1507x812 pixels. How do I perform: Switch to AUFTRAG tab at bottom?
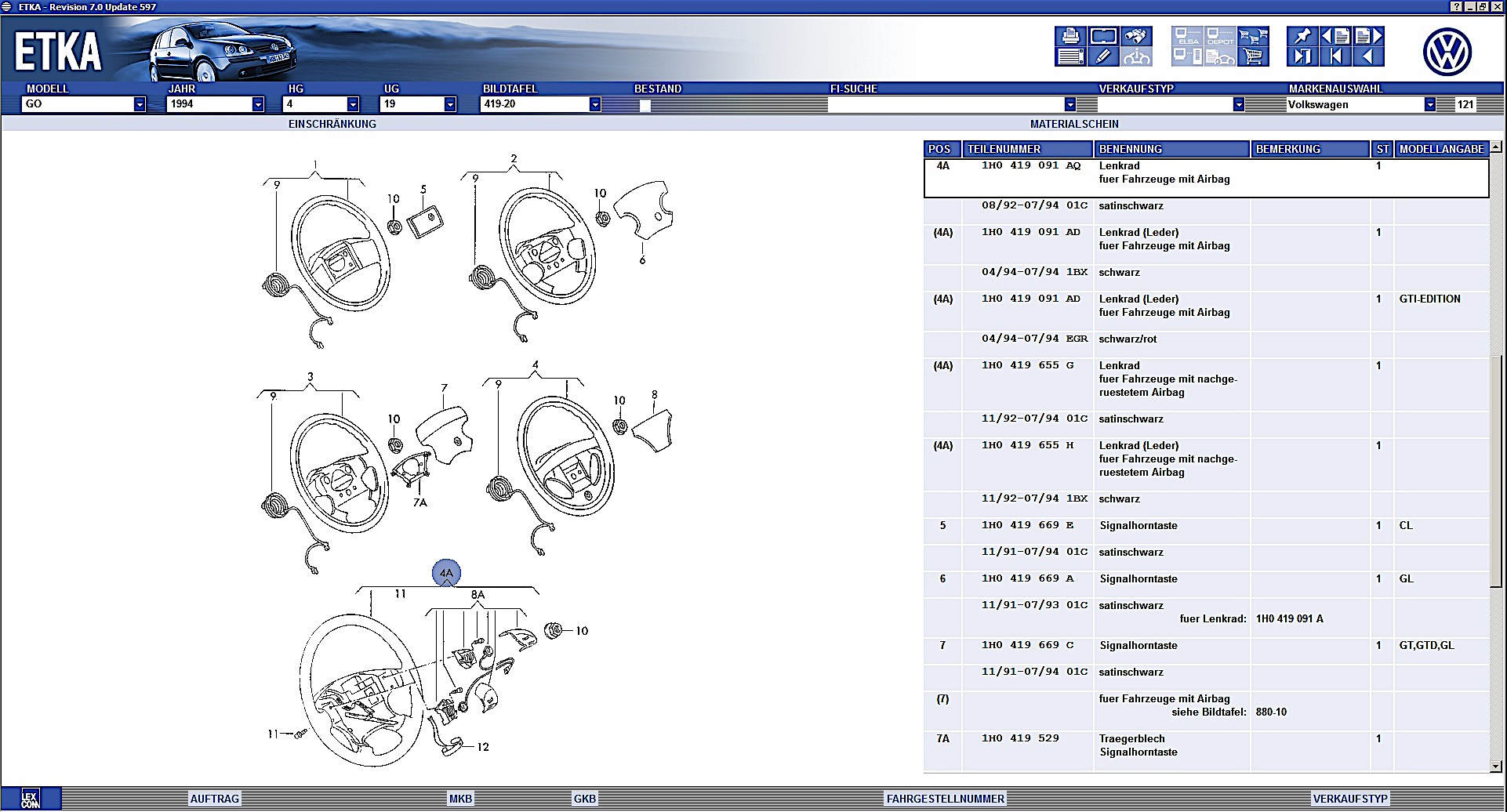click(215, 799)
